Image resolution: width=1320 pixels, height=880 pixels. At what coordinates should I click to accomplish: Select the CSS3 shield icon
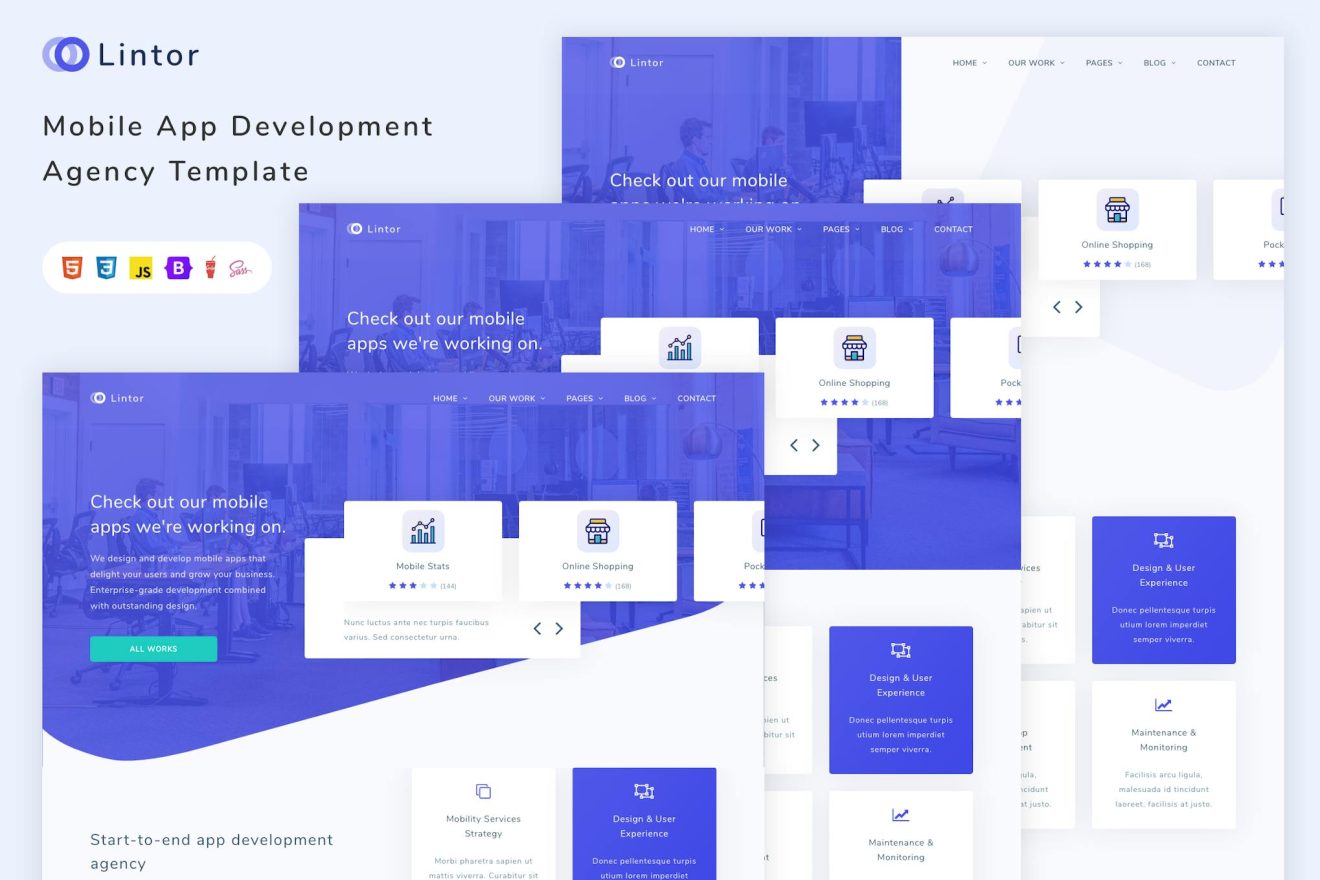107,267
